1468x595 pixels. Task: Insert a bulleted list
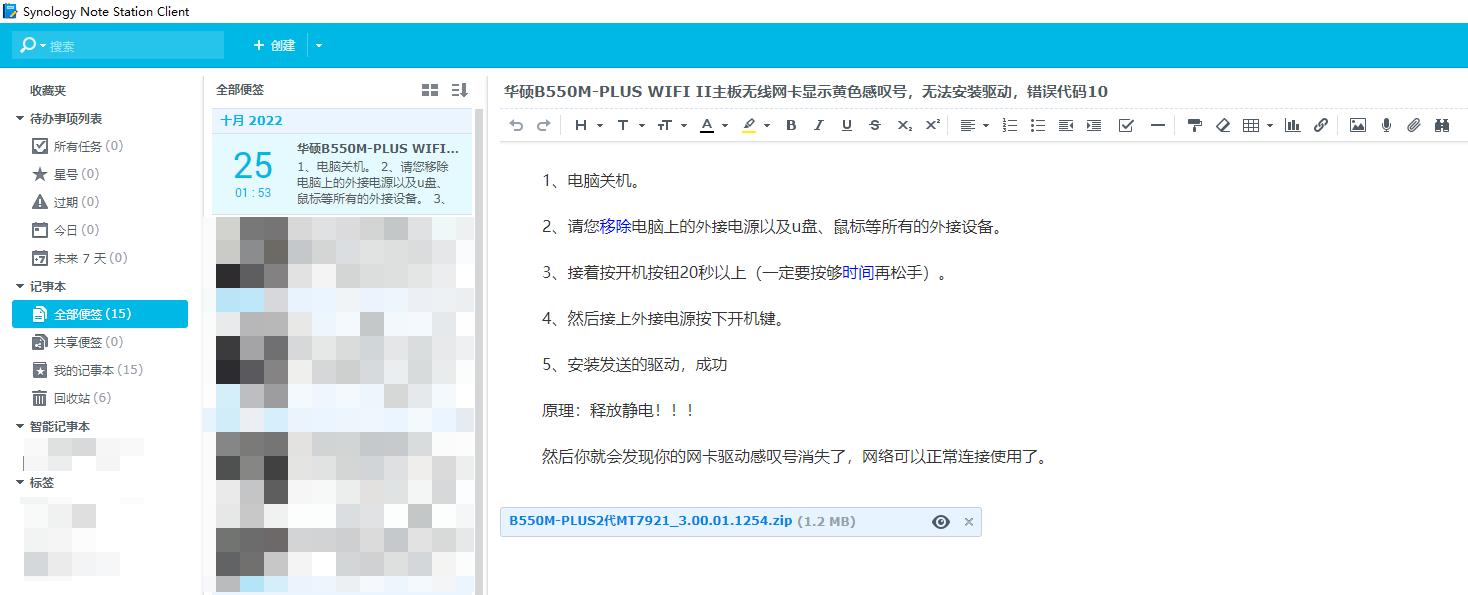coord(1037,125)
